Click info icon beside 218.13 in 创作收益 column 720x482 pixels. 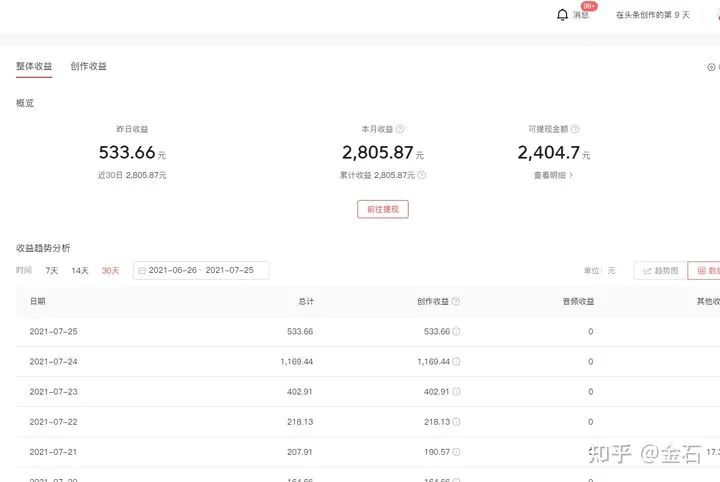point(456,422)
